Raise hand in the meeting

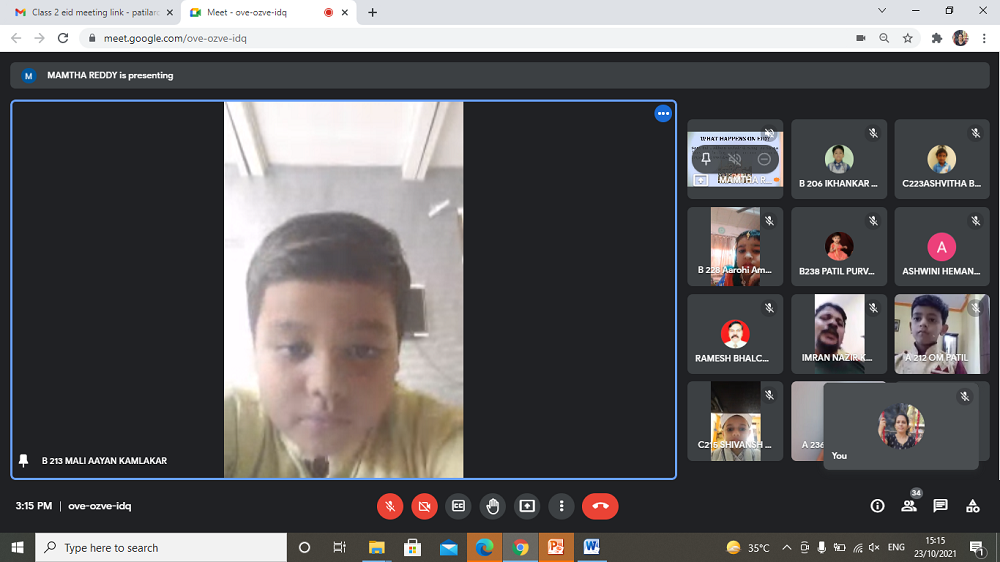pos(493,506)
